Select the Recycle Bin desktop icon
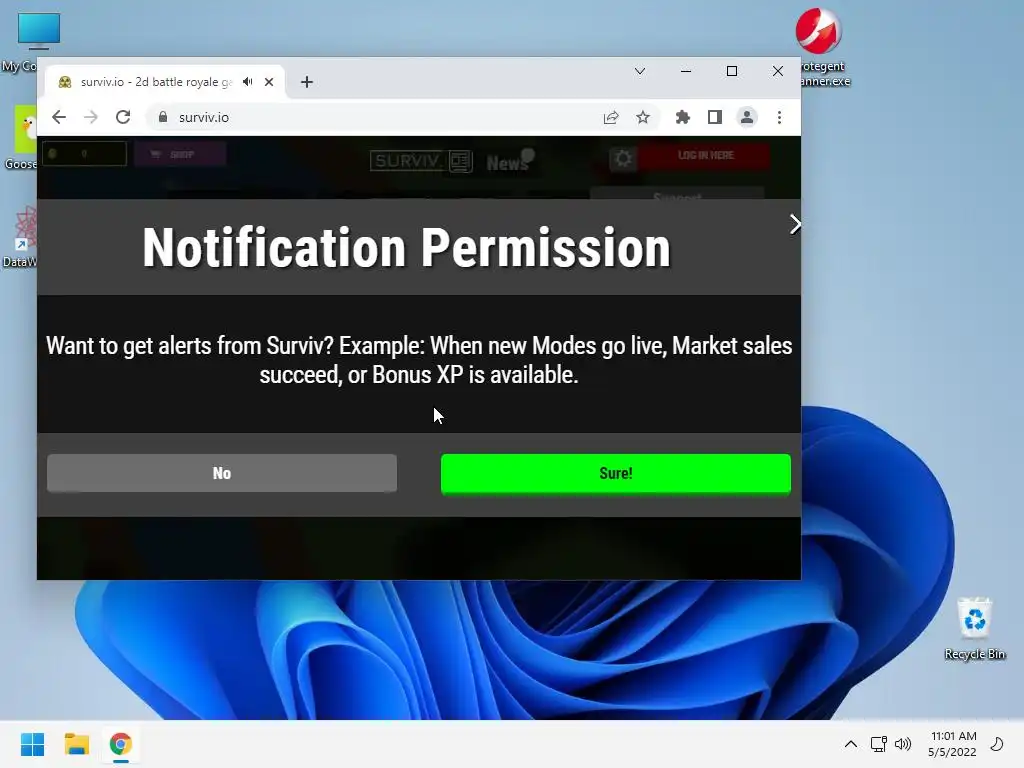The image size is (1024, 768). 974,628
